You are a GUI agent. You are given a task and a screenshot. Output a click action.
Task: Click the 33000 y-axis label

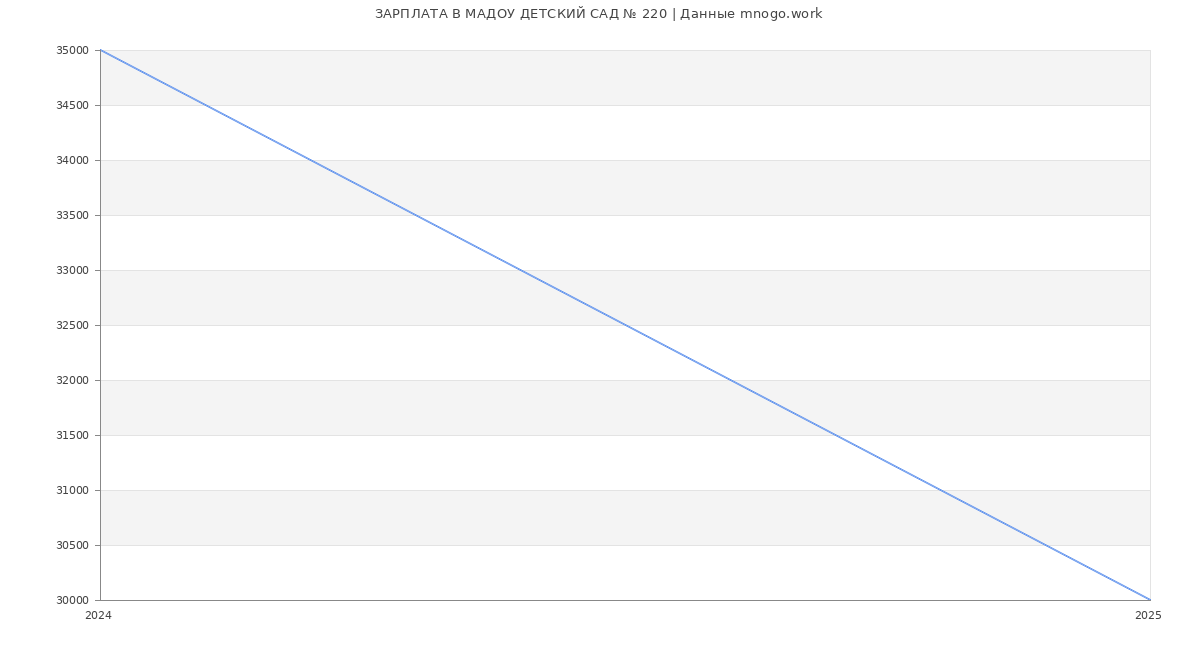(x=73, y=270)
